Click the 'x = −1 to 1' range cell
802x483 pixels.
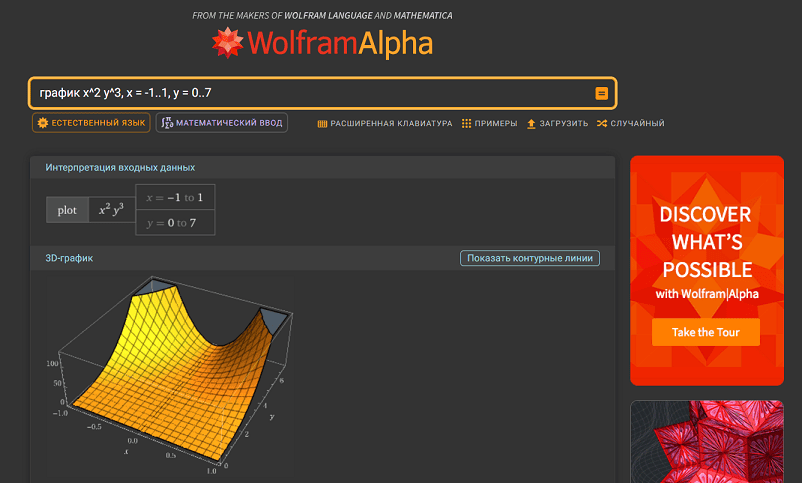coord(175,197)
